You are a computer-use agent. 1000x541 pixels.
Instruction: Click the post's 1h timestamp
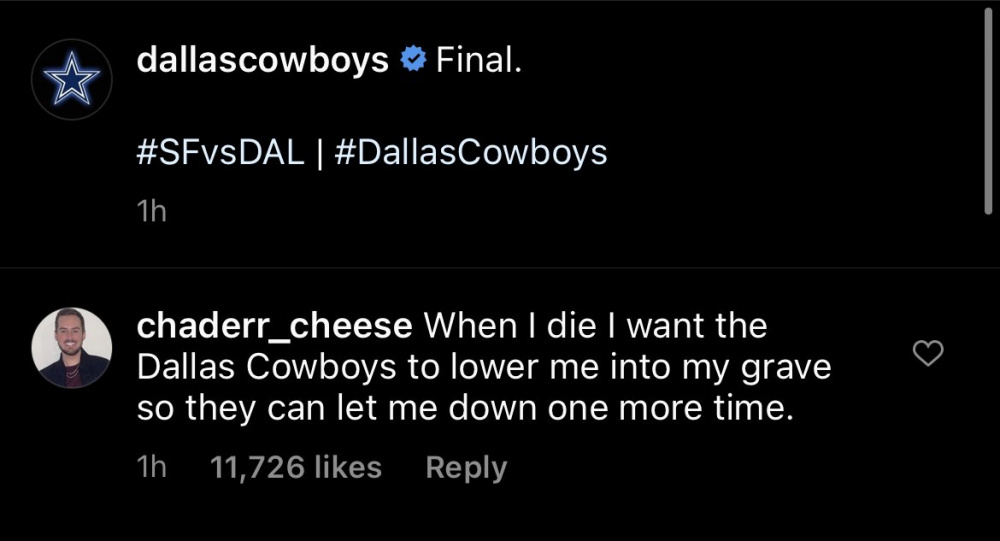(x=148, y=213)
